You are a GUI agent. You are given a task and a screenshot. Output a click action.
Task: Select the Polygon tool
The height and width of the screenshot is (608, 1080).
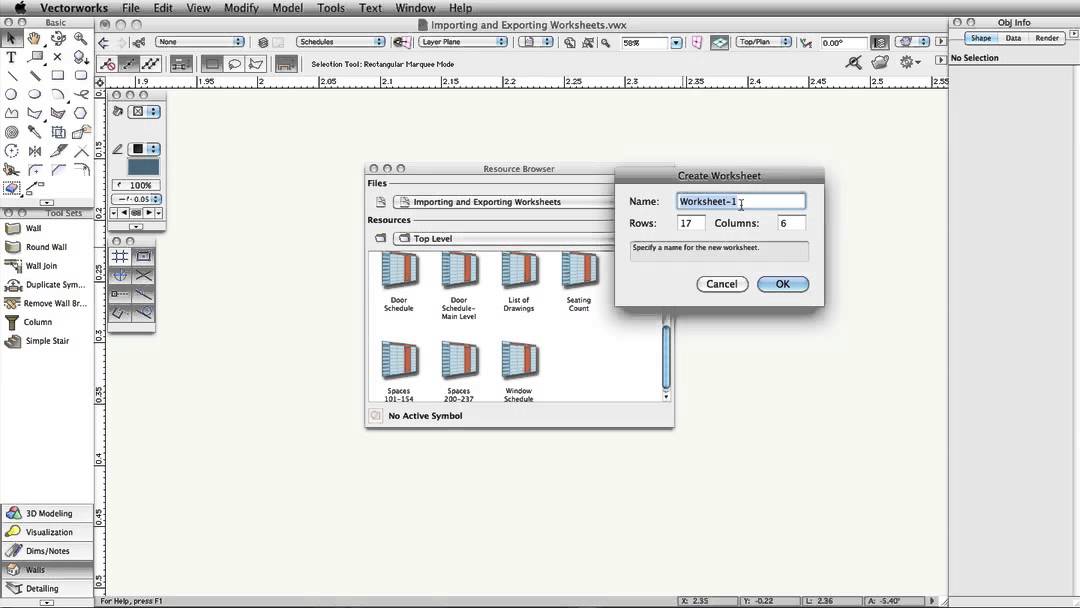coord(34,113)
